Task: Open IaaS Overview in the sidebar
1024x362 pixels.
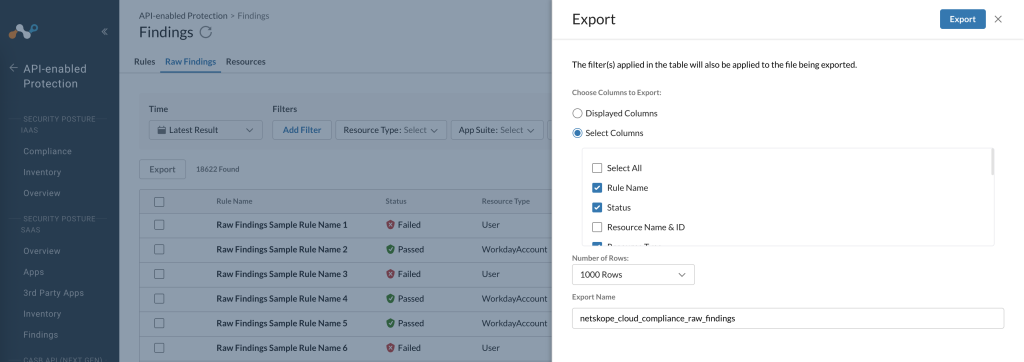Action: point(42,193)
